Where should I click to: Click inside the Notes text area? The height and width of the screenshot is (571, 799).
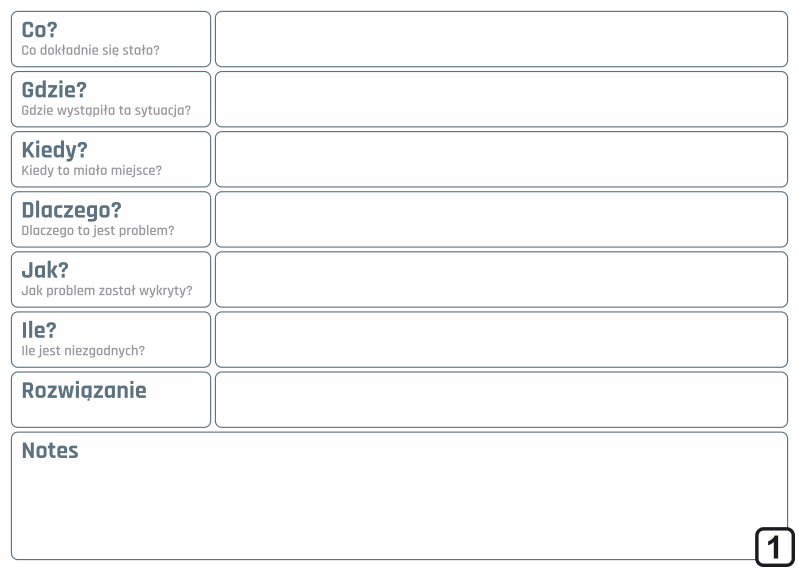tap(400, 496)
